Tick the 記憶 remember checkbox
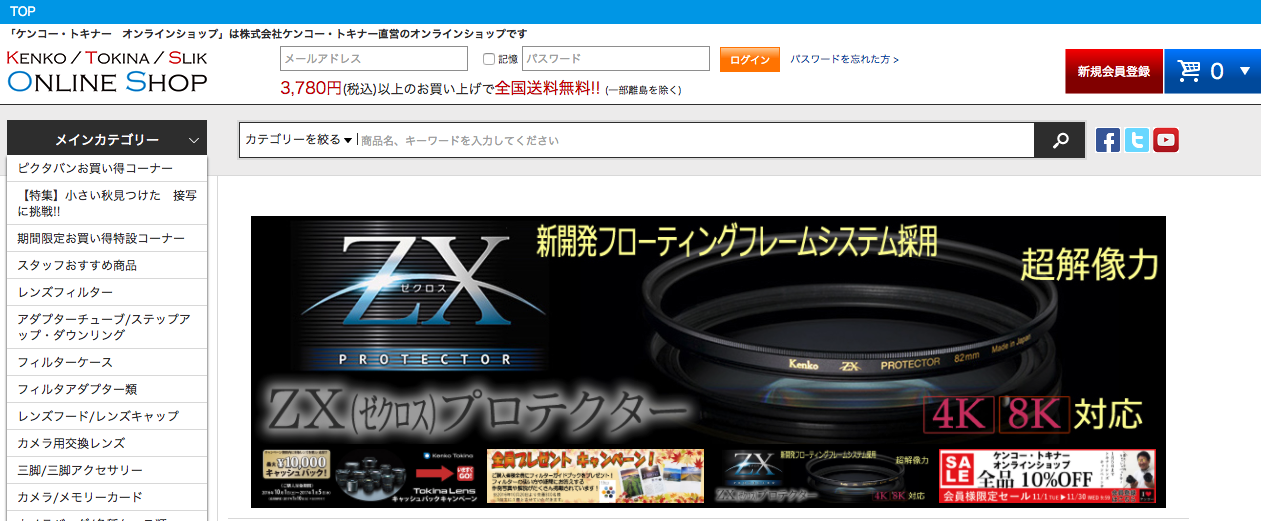 pyautogui.click(x=489, y=59)
